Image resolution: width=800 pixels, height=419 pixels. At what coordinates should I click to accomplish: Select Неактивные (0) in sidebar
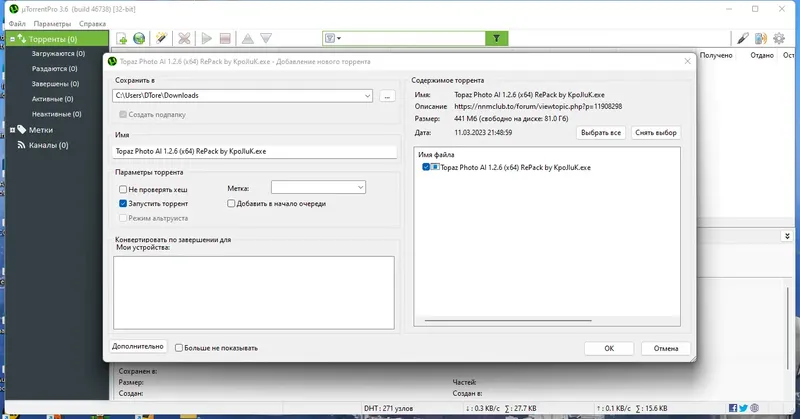(x=57, y=114)
